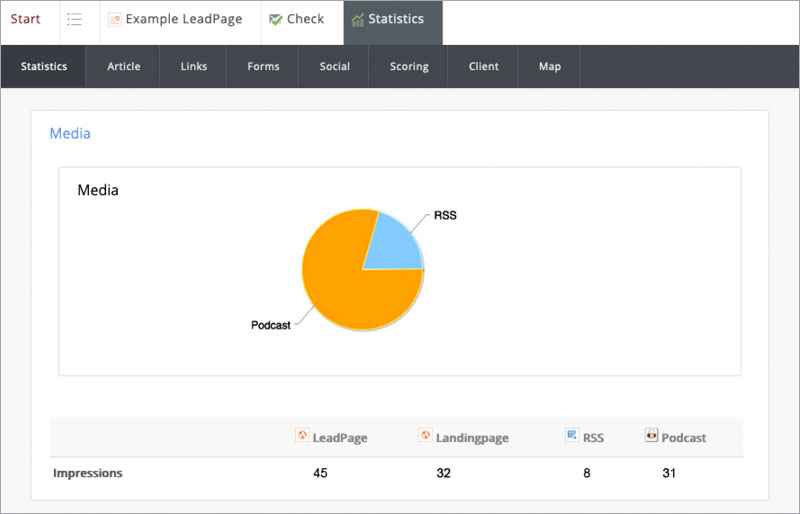The image size is (800, 514).
Task: Switch to the Client tab
Action: tap(484, 67)
